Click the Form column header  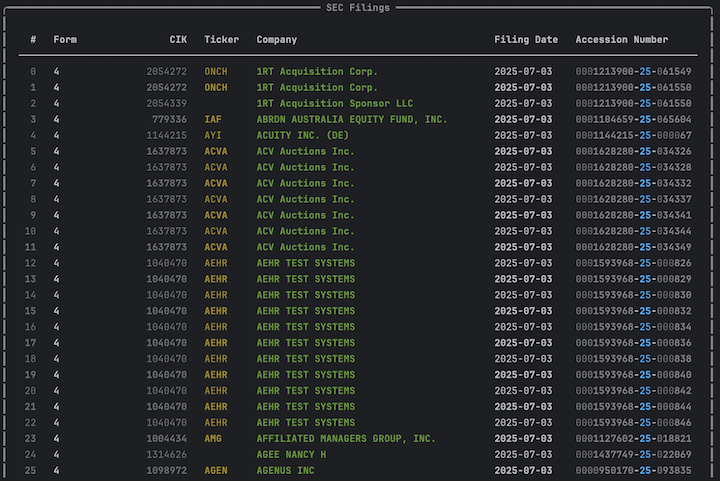pos(65,39)
